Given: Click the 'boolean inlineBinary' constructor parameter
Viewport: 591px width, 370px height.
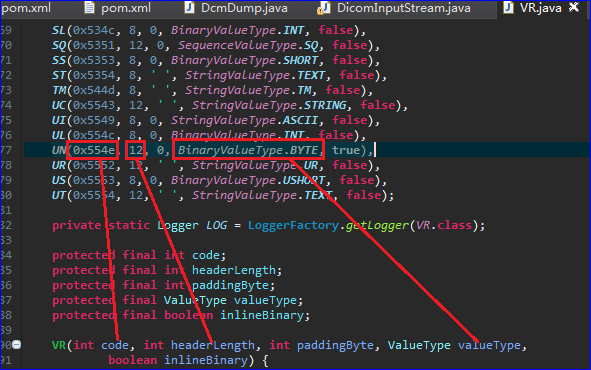Looking at the screenshot, I should [x=178, y=360].
